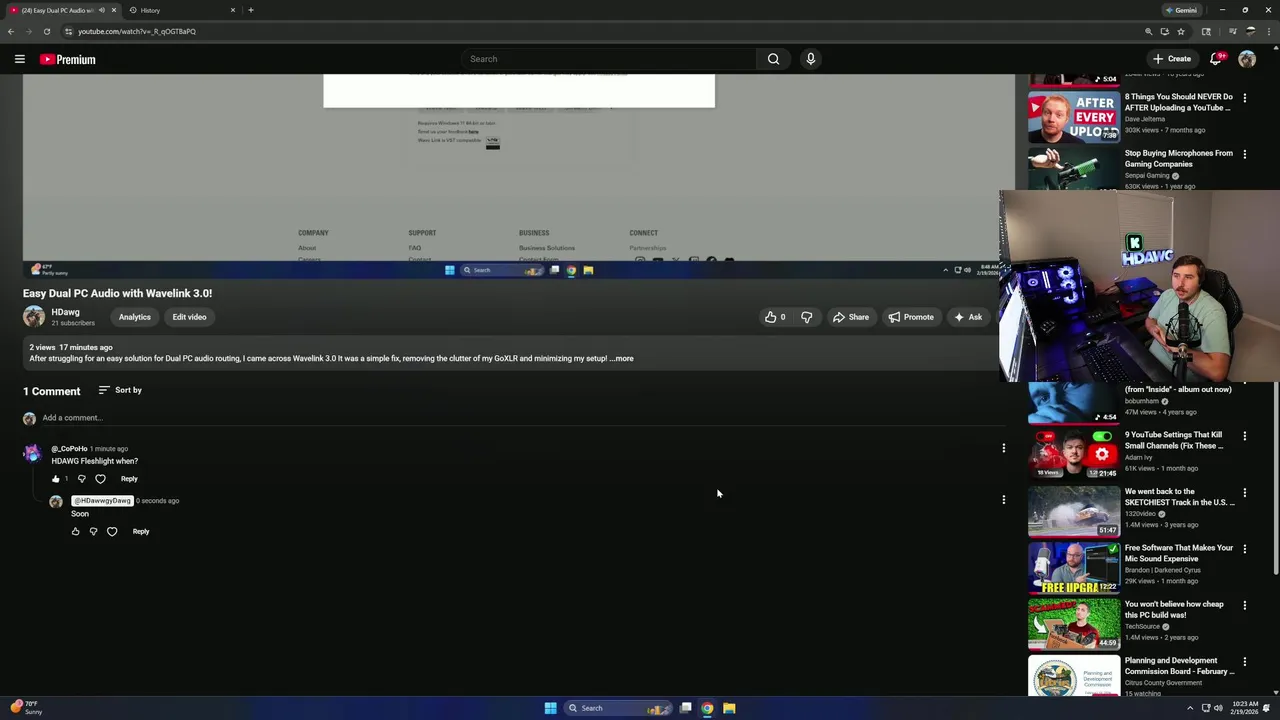Click the Create button
The image size is (1280, 720).
tap(1172, 59)
